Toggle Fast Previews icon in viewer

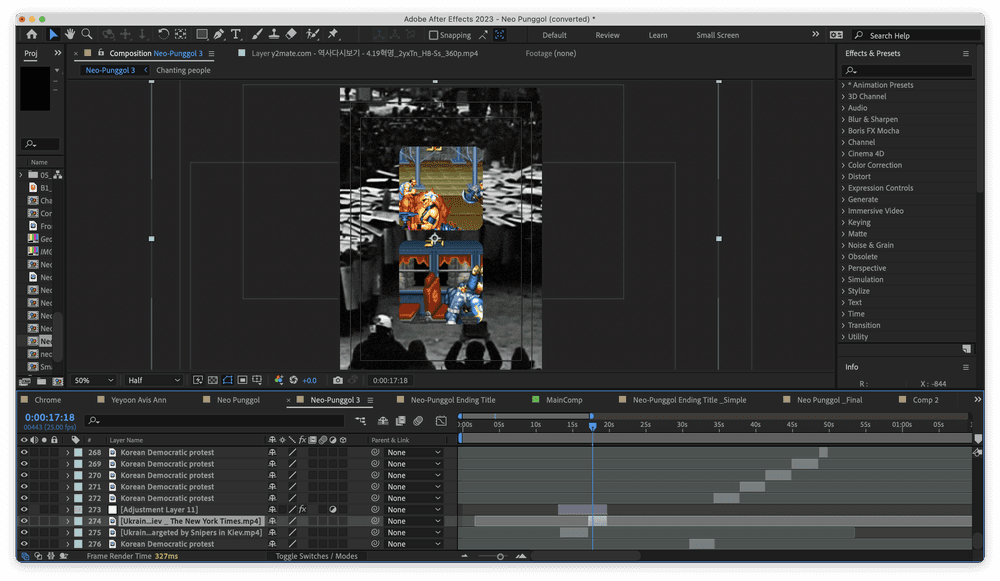point(198,380)
